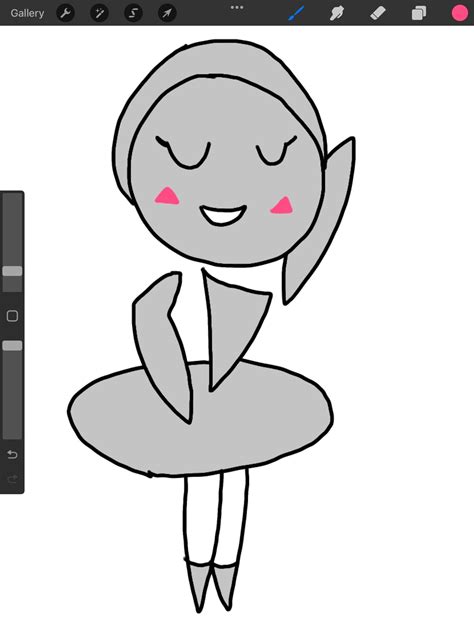
Task: Open the Adjustments magic wand menu
Action: point(99,13)
